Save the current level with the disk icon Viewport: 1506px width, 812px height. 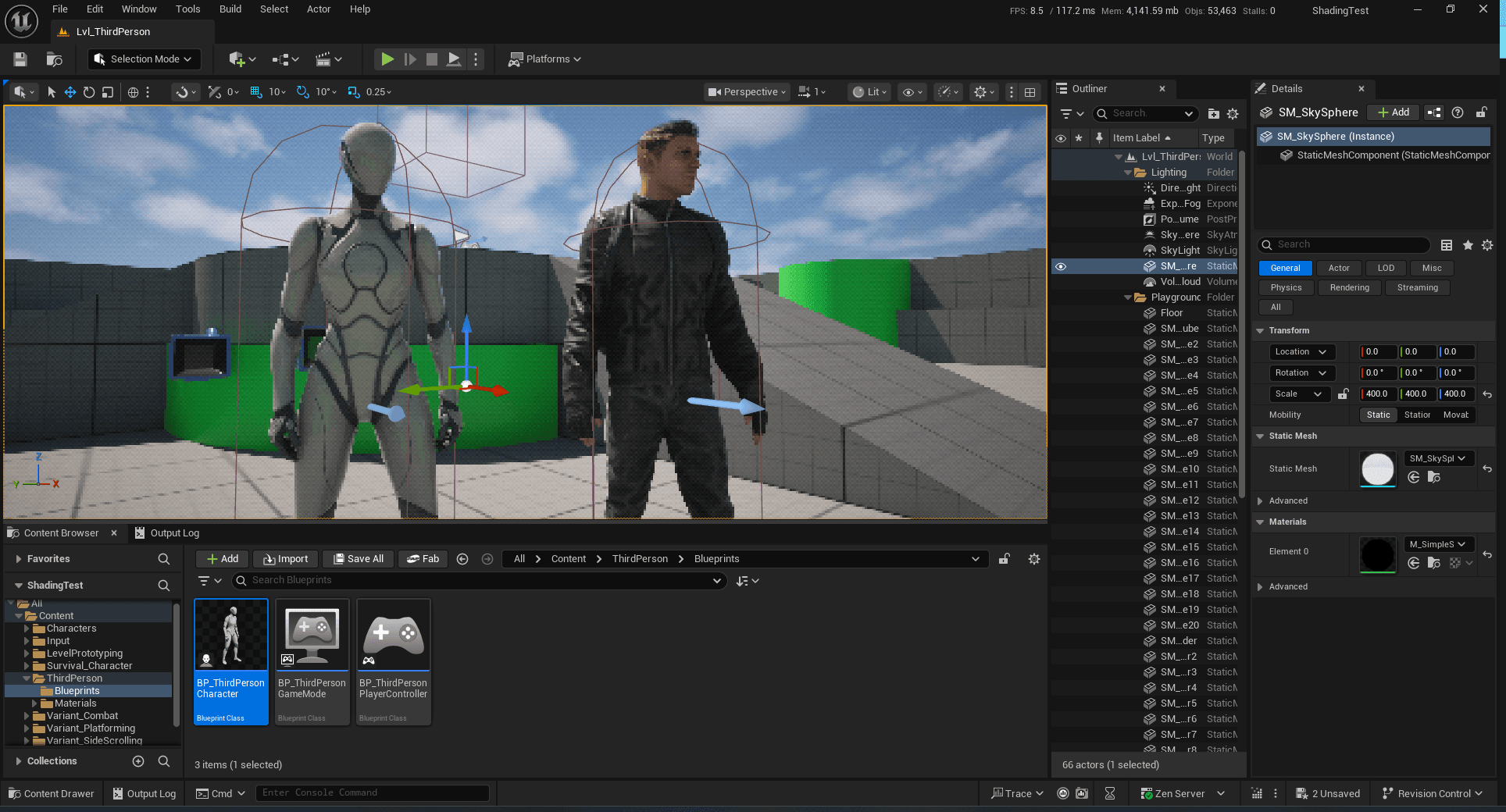20,59
